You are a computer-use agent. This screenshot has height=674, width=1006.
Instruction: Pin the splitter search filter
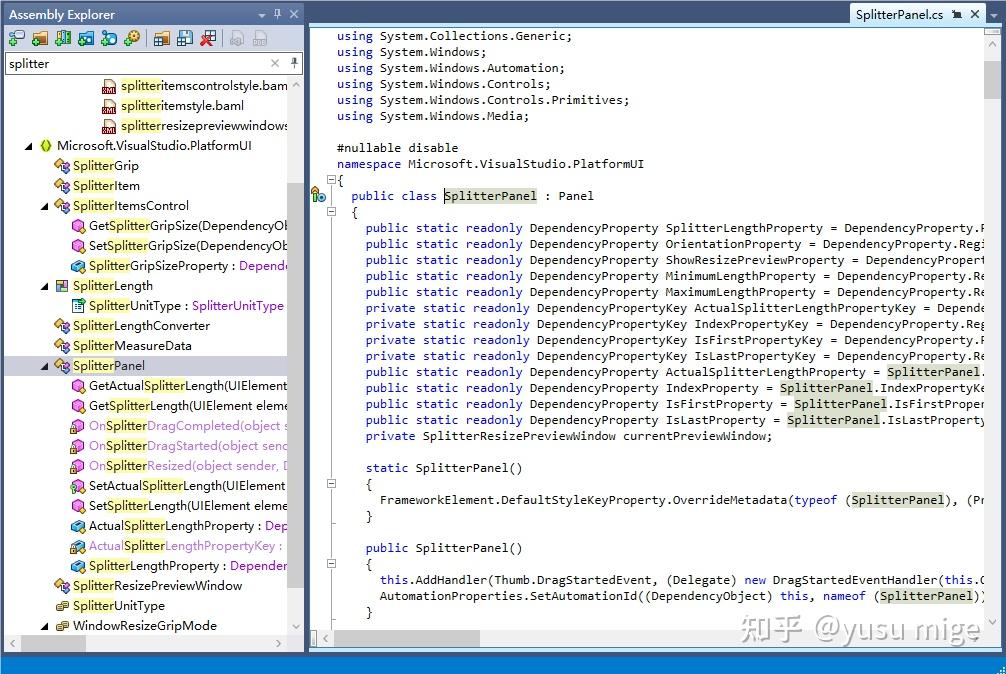pos(295,63)
